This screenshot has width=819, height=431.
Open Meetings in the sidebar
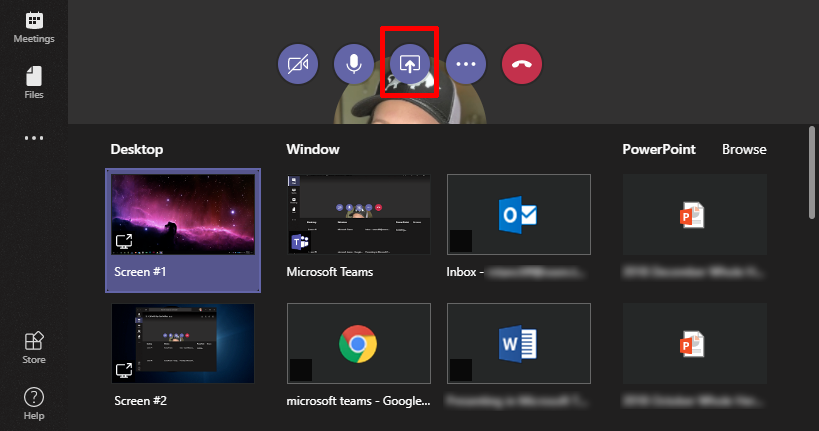click(x=34, y=27)
